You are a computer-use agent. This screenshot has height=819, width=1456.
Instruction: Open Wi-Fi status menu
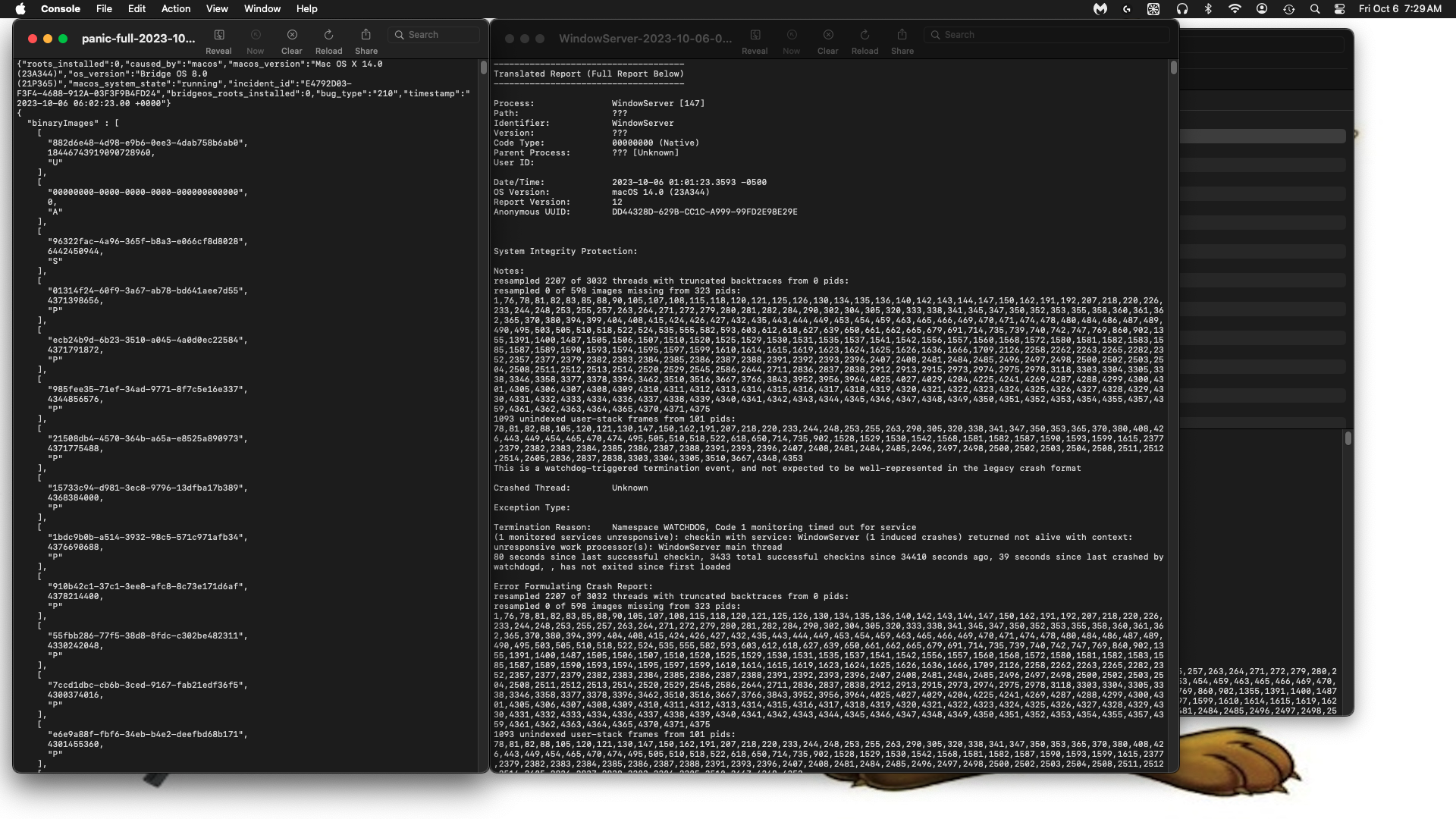[1235, 9]
